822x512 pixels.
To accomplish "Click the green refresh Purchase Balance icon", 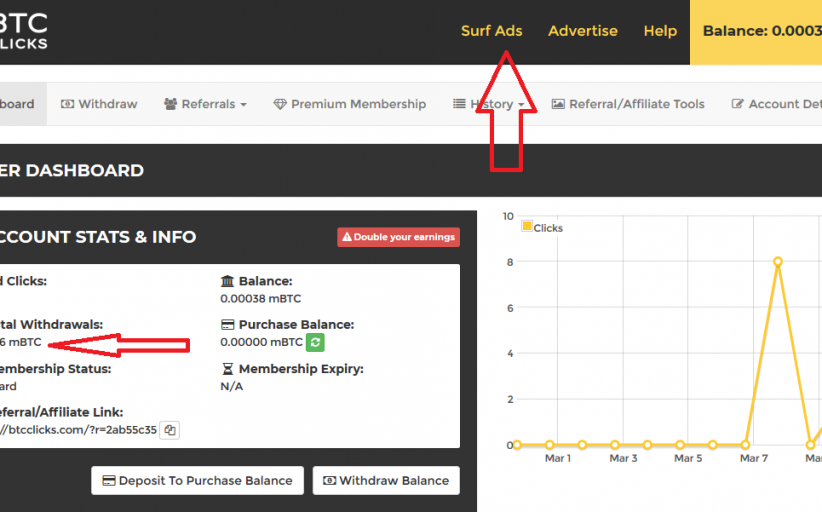I will [315, 342].
